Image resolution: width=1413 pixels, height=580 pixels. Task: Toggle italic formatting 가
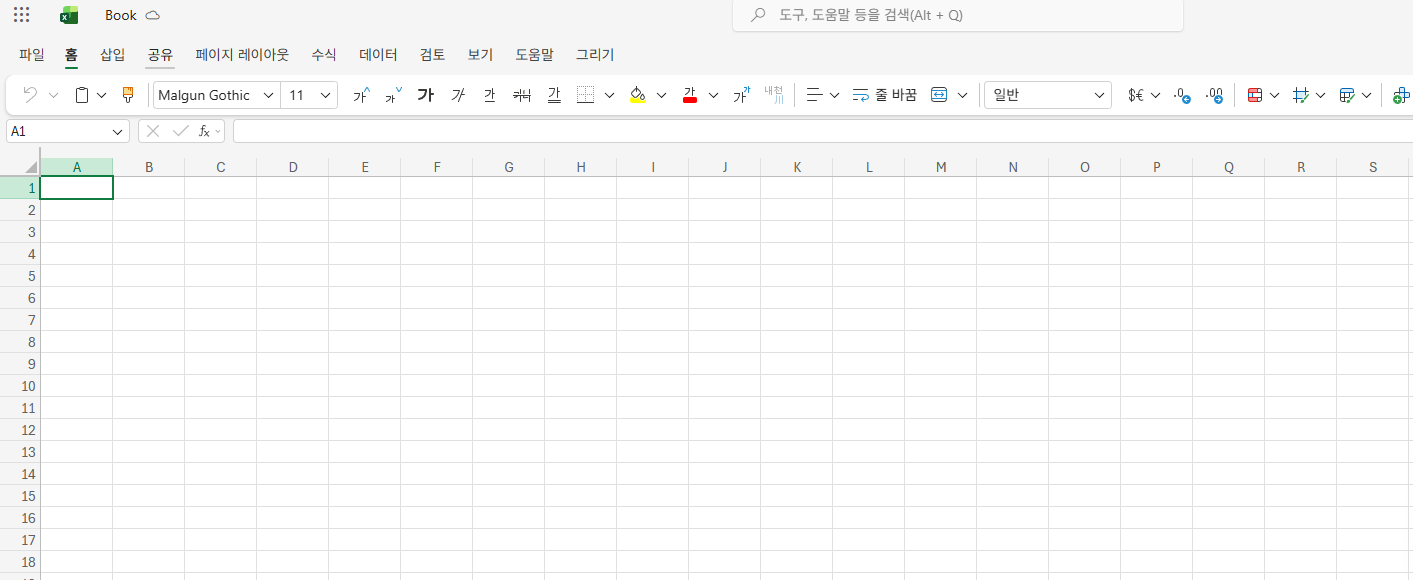(458, 95)
